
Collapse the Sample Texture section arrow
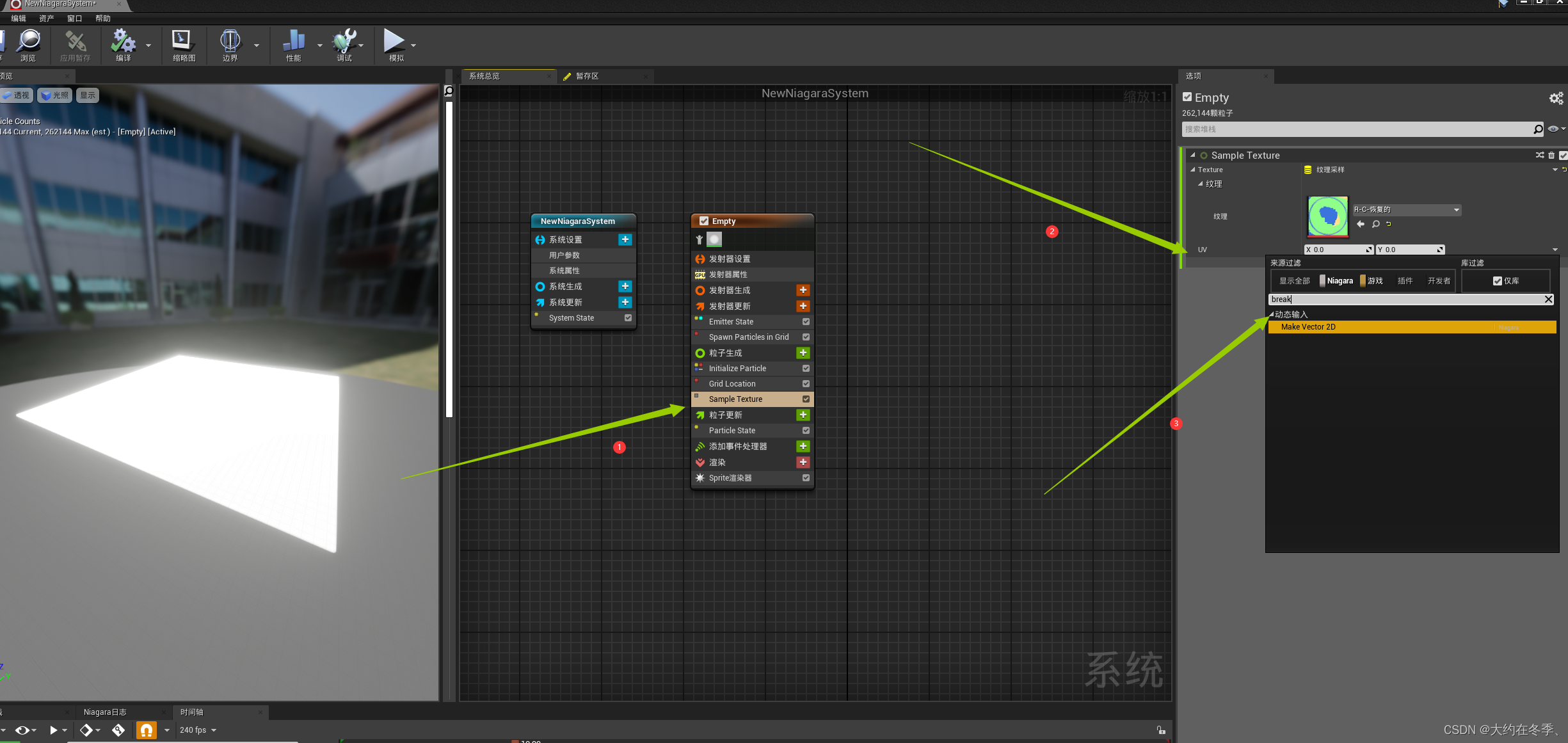click(x=1192, y=156)
